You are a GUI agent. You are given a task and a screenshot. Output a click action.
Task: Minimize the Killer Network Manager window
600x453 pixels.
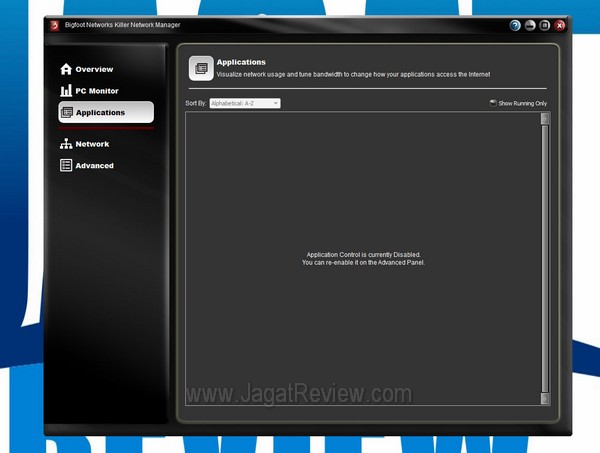530,26
